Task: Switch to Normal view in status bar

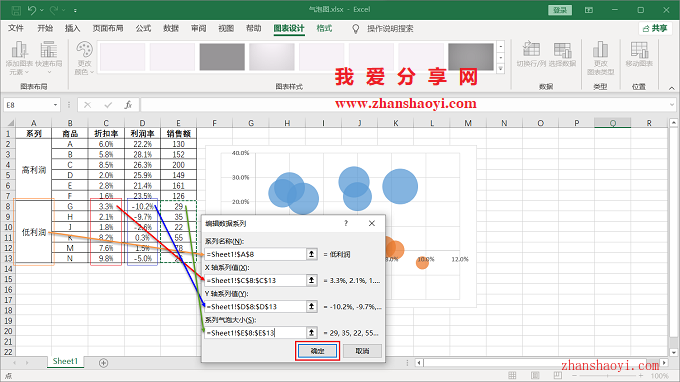Action: tap(512, 375)
